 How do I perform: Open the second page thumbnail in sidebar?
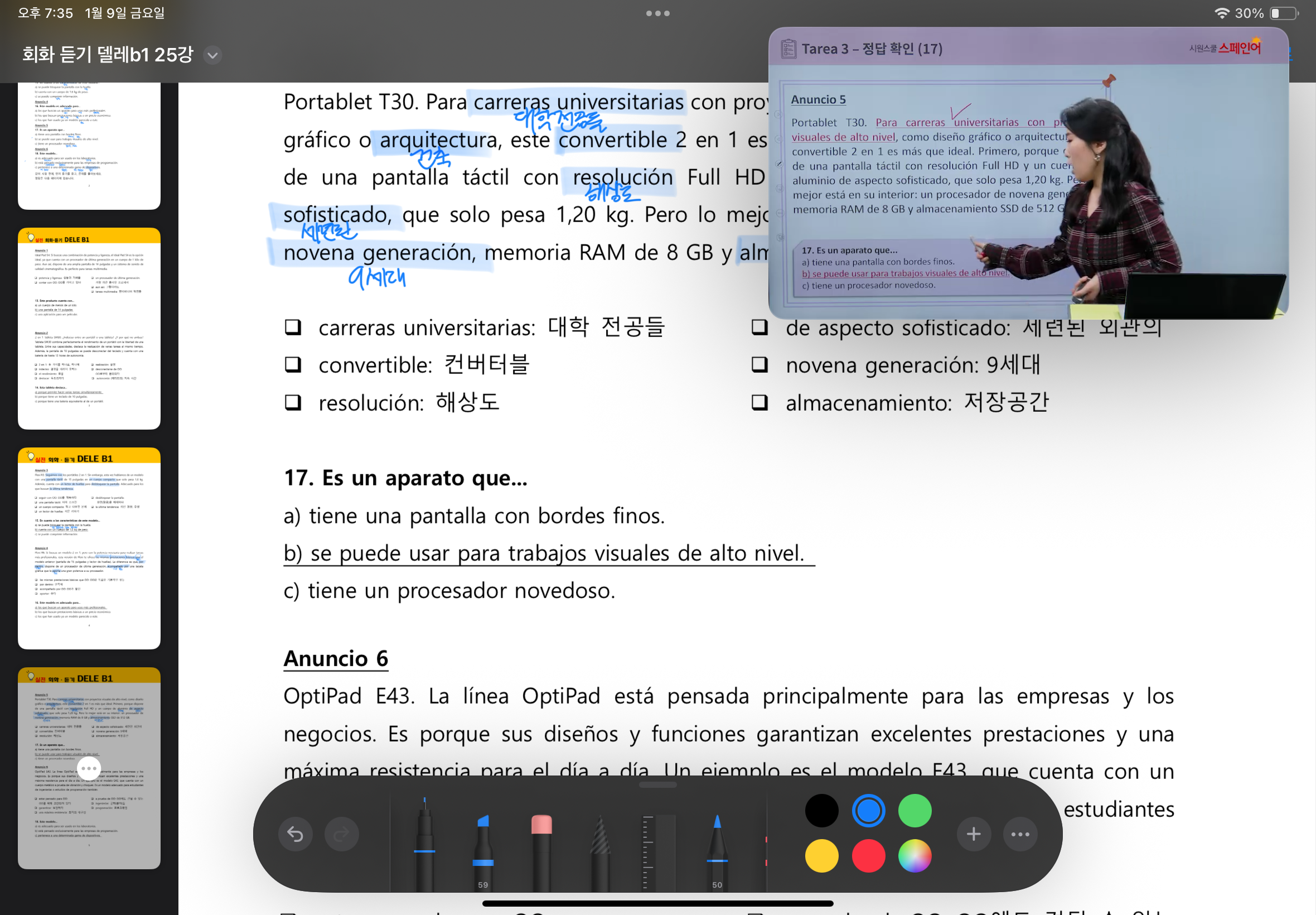(x=89, y=329)
